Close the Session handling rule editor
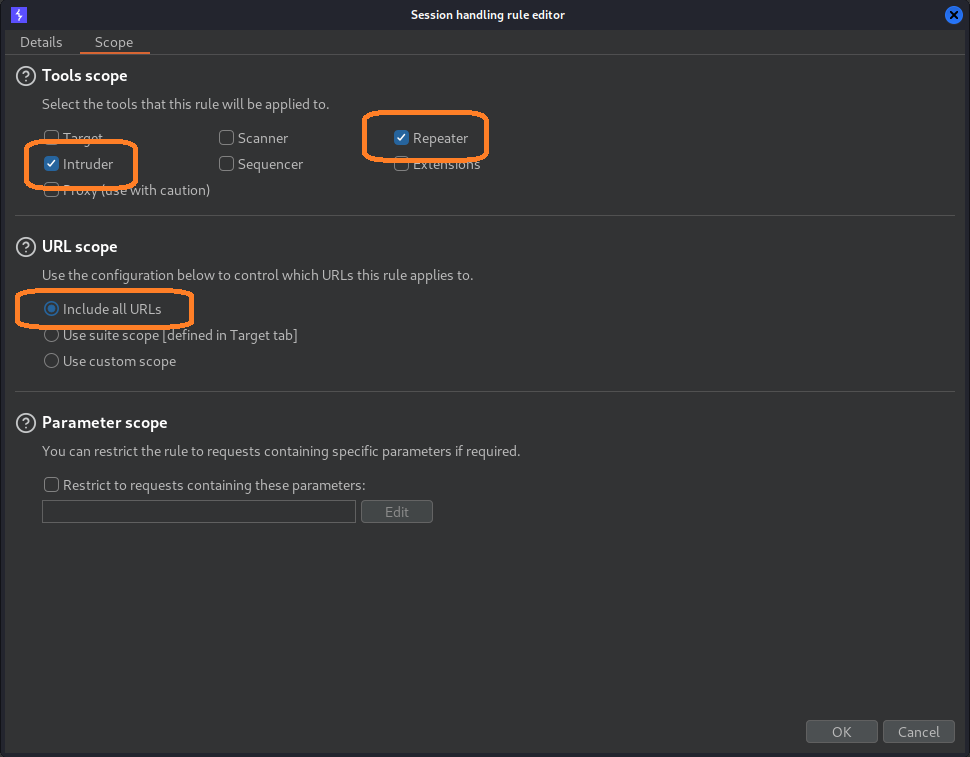This screenshot has width=970, height=757. coord(953,15)
